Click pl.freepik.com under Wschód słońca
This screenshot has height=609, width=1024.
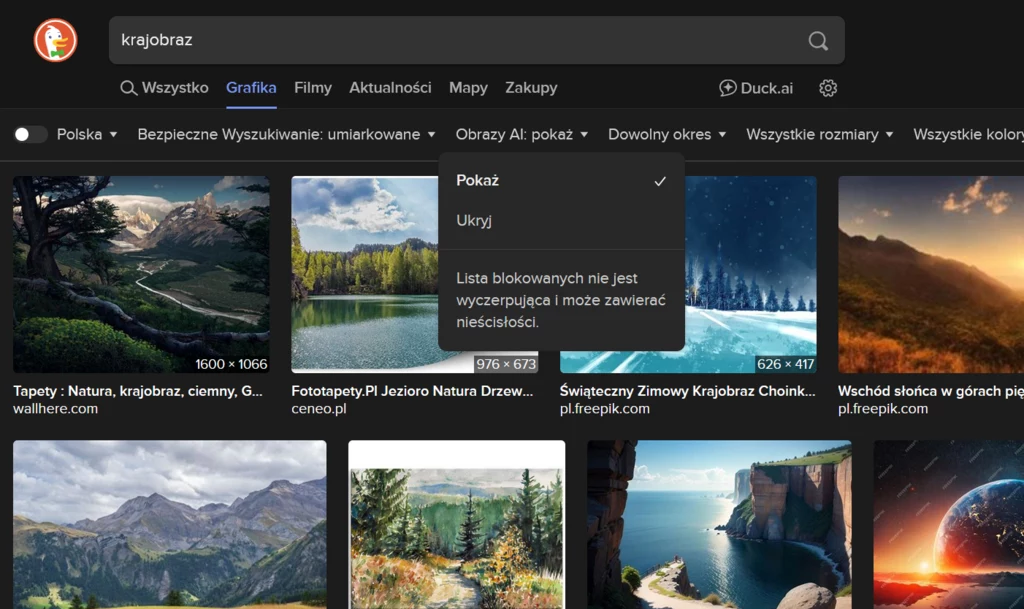[x=883, y=409]
